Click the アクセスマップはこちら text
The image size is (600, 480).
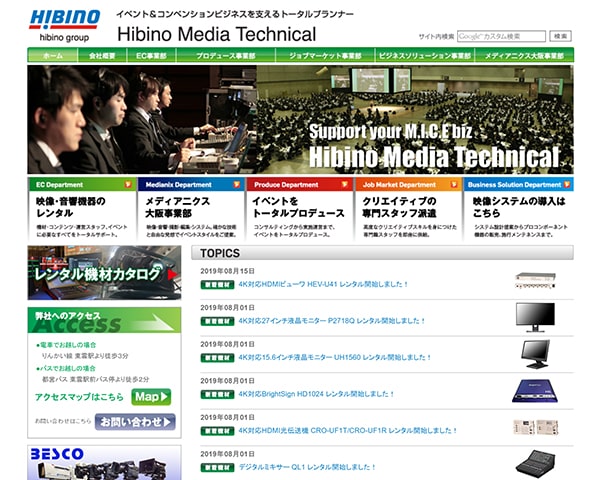[79, 397]
